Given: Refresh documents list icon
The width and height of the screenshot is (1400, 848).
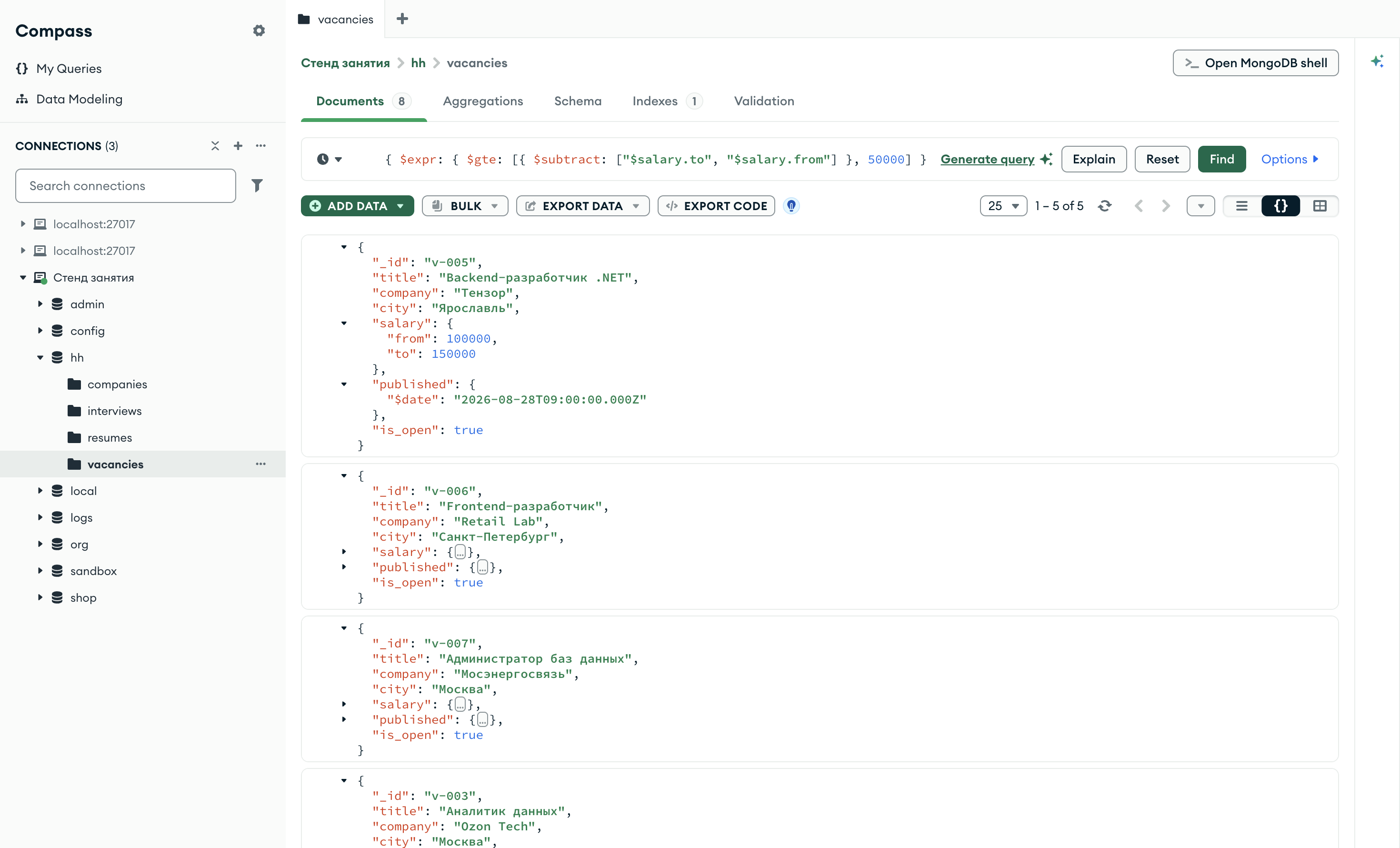Looking at the screenshot, I should 1105,206.
